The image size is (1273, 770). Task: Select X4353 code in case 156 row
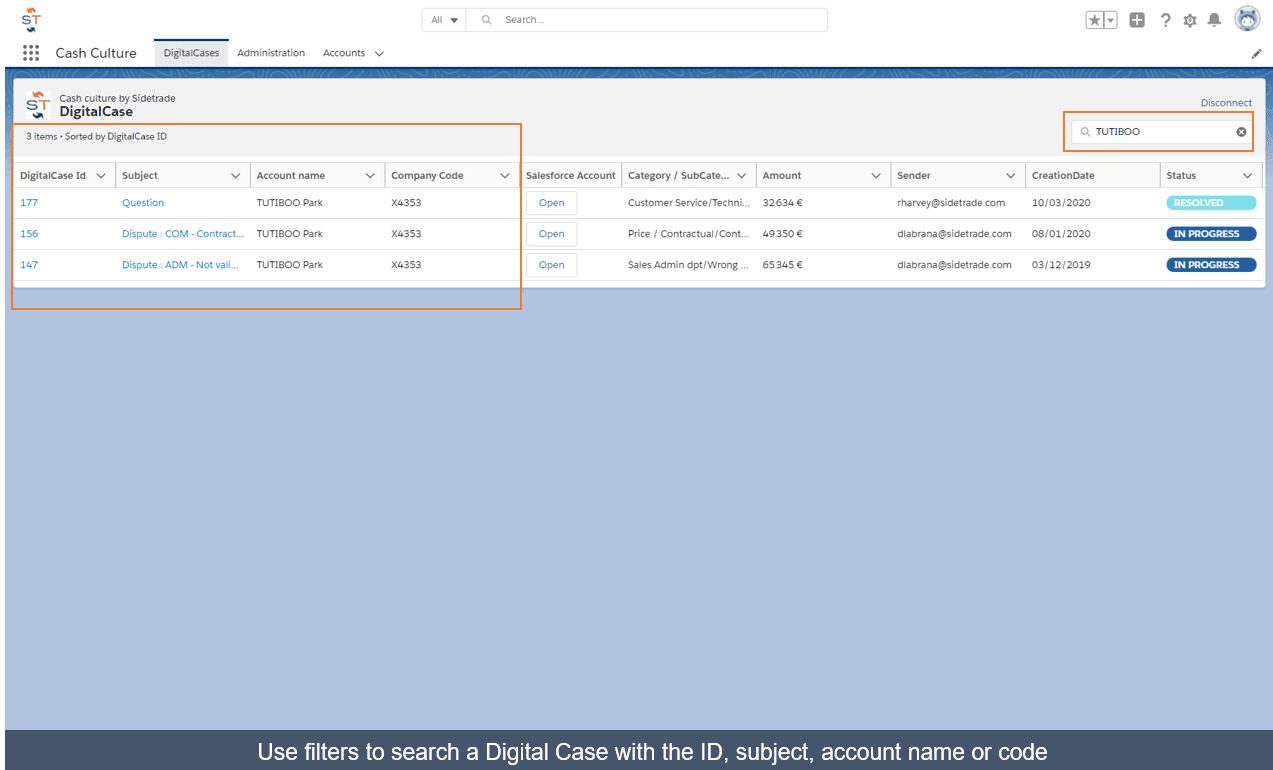[406, 234]
